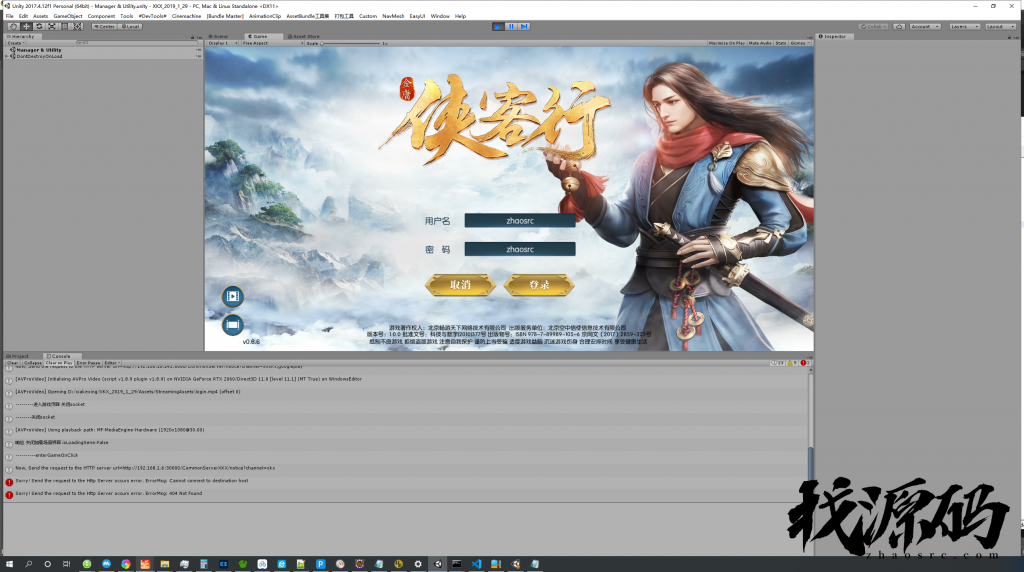Open Windows taskbar search
This screenshot has width=1024, height=572.
[x=28, y=564]
